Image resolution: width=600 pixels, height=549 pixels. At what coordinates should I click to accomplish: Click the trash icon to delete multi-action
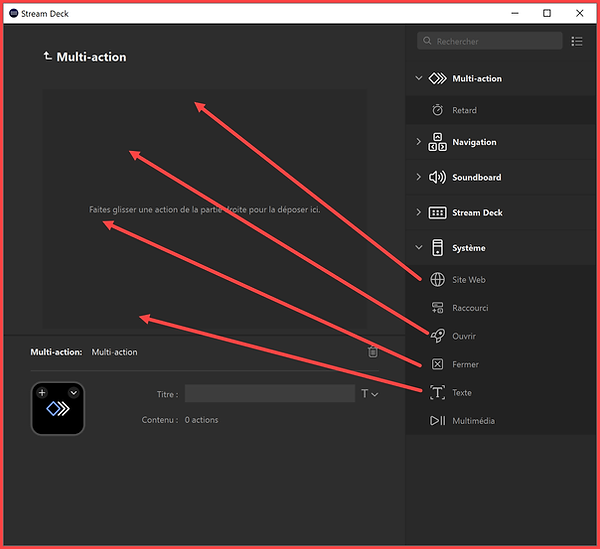pyautogui.click(x=373, y=352)
